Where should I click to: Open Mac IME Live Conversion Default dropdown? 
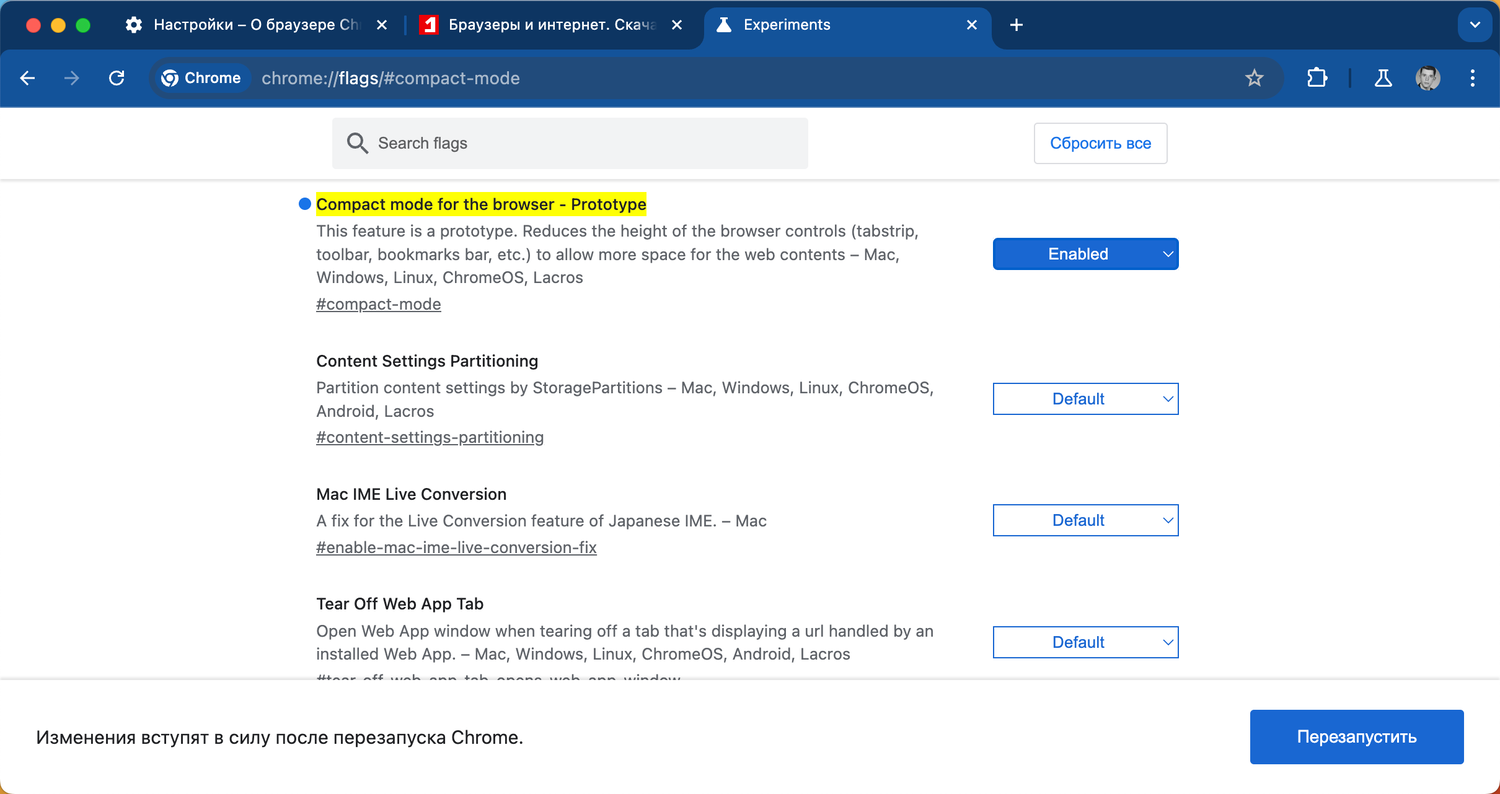click(1085, 520)
